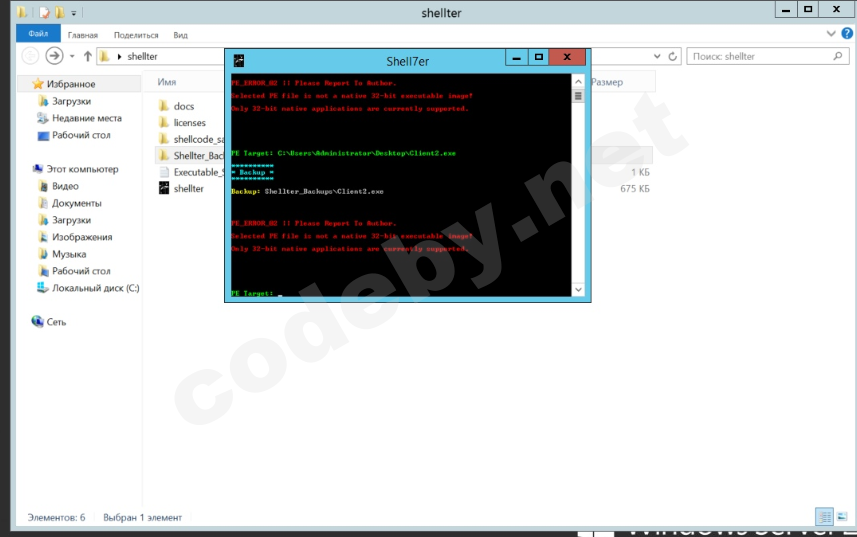Viewport: 857px width, 537px height.
Task: Select the Executable file entry
Action: (198, 172)
